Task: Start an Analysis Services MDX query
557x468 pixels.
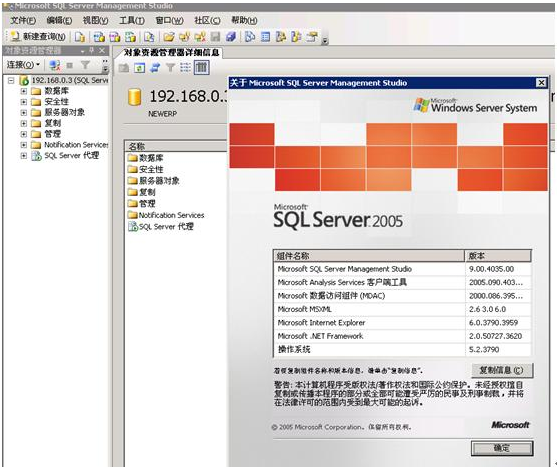Action: [x=99, y=36]
